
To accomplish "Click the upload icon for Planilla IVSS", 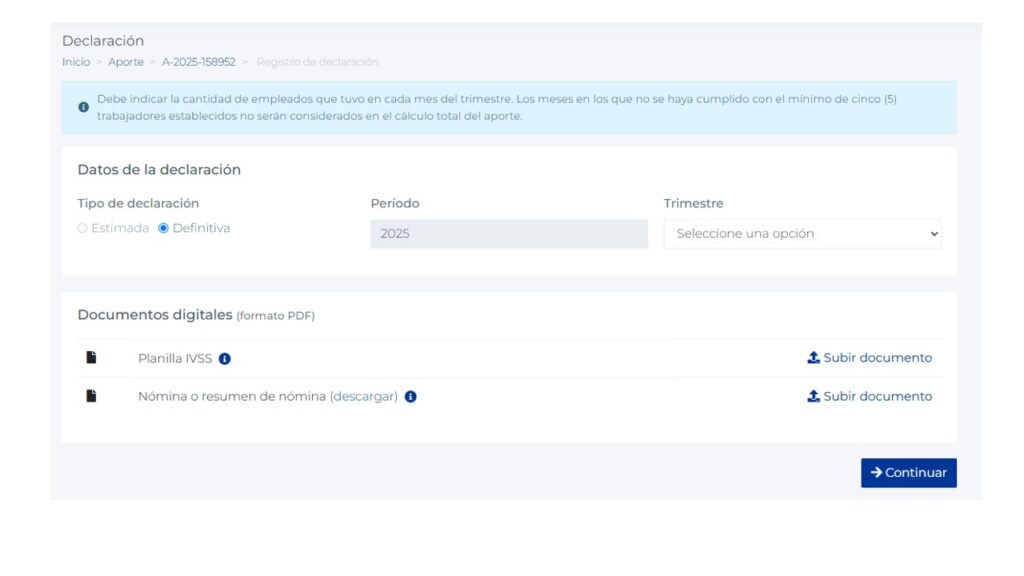I will click(x=814, y=357).
